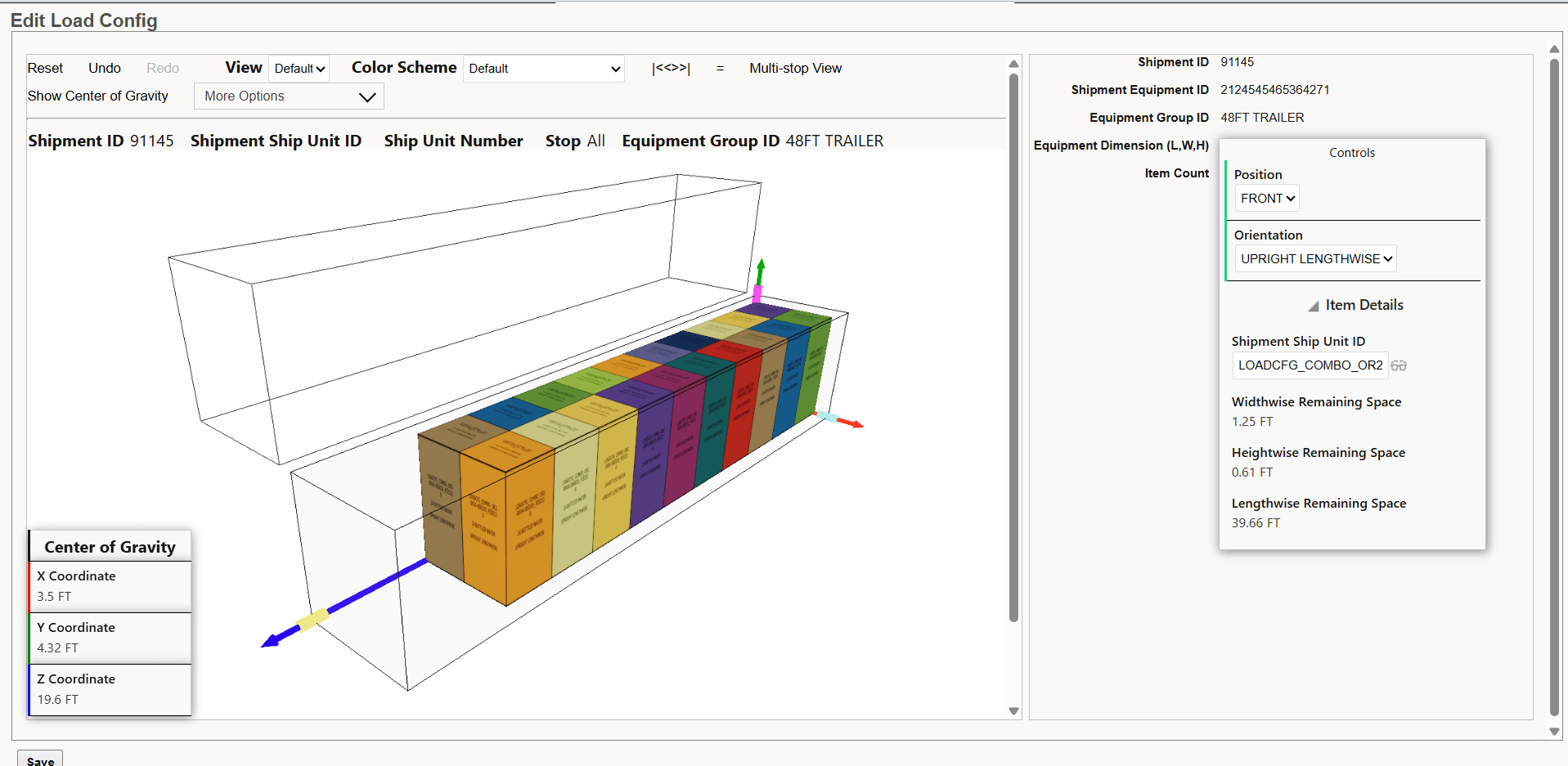Toggle Show Center of Gravity
The image size is (1568, 766).
pos(98,96)
